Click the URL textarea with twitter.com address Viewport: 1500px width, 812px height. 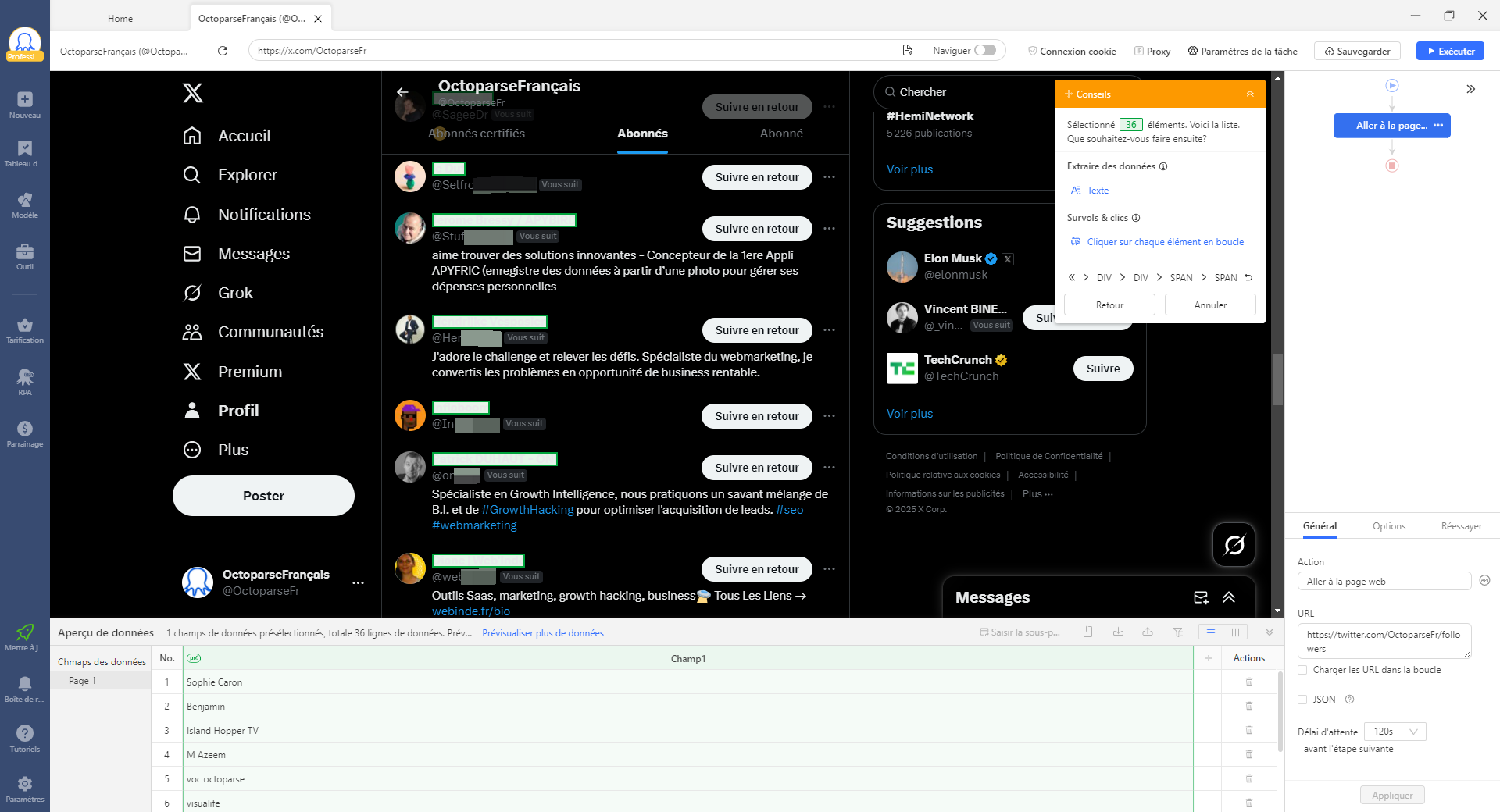[x=1384, y=641]
